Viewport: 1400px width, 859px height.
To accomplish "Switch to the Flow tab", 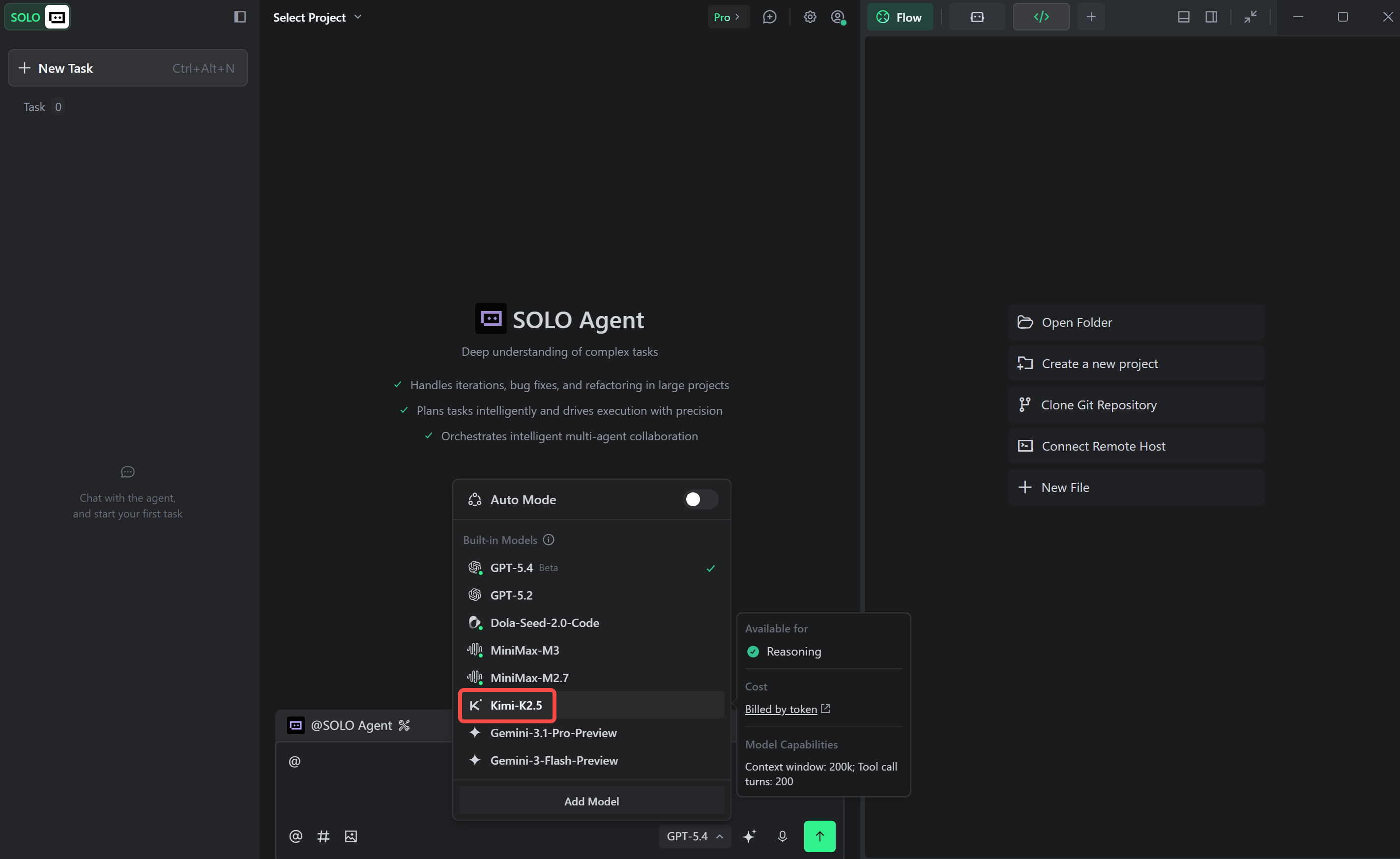I will point(900,17).
